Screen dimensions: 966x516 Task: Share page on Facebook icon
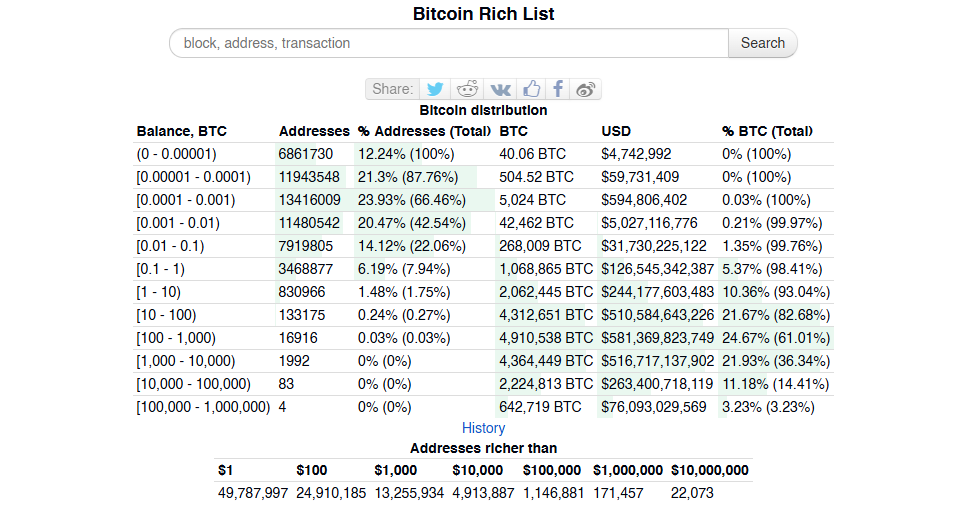558,89
